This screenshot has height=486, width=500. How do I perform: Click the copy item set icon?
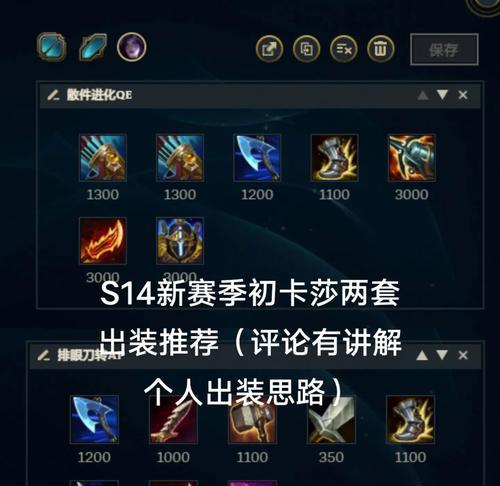point(306,49)
